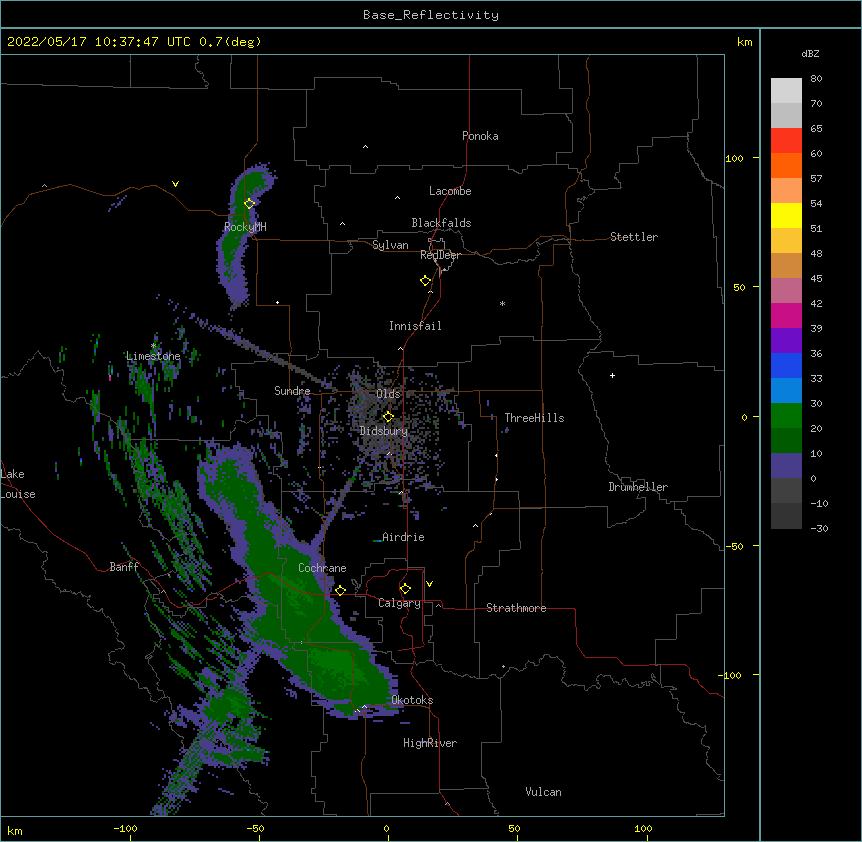Click the Lacombe city label
862x842 pixels.
point(450,191)
